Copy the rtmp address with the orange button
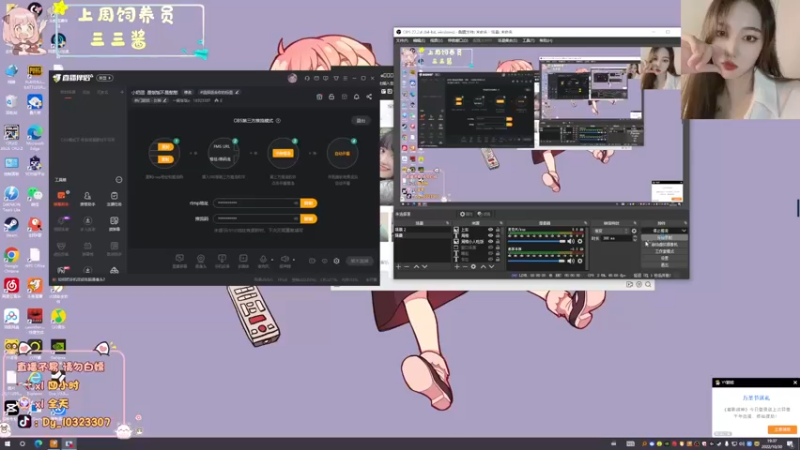Image resolution: width=800 pixels, height=450 pixels. click(309, 203)
